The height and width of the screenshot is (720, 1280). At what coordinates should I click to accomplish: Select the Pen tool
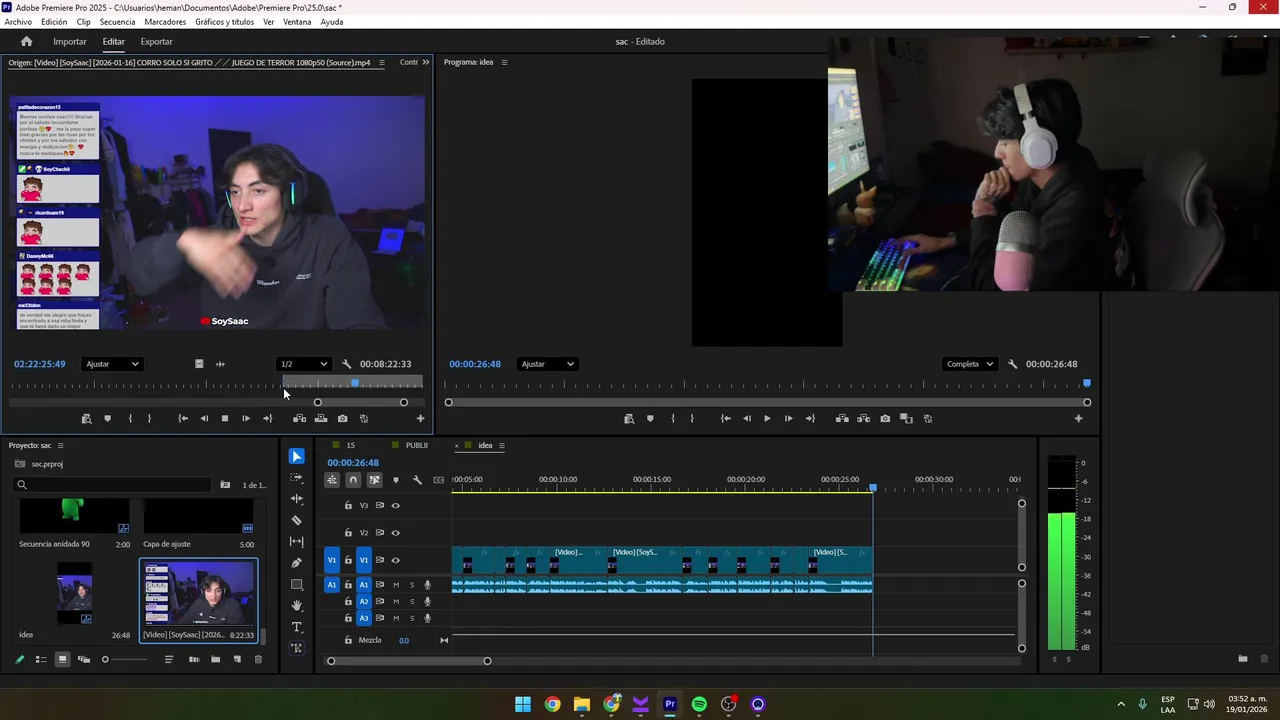(296, 563)
